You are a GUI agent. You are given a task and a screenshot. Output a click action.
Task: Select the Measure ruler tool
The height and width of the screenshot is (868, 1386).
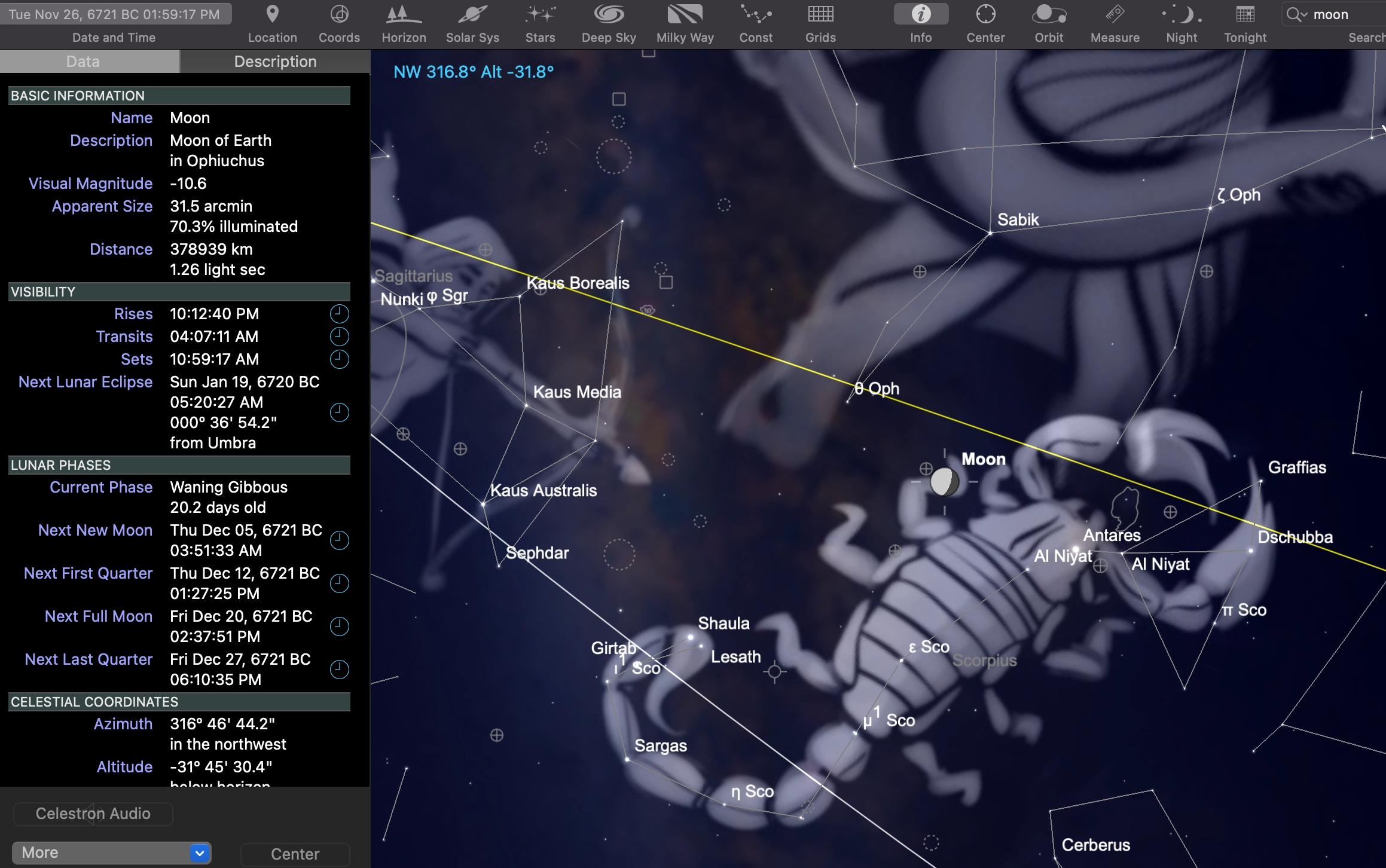(x=1114, y=15)
